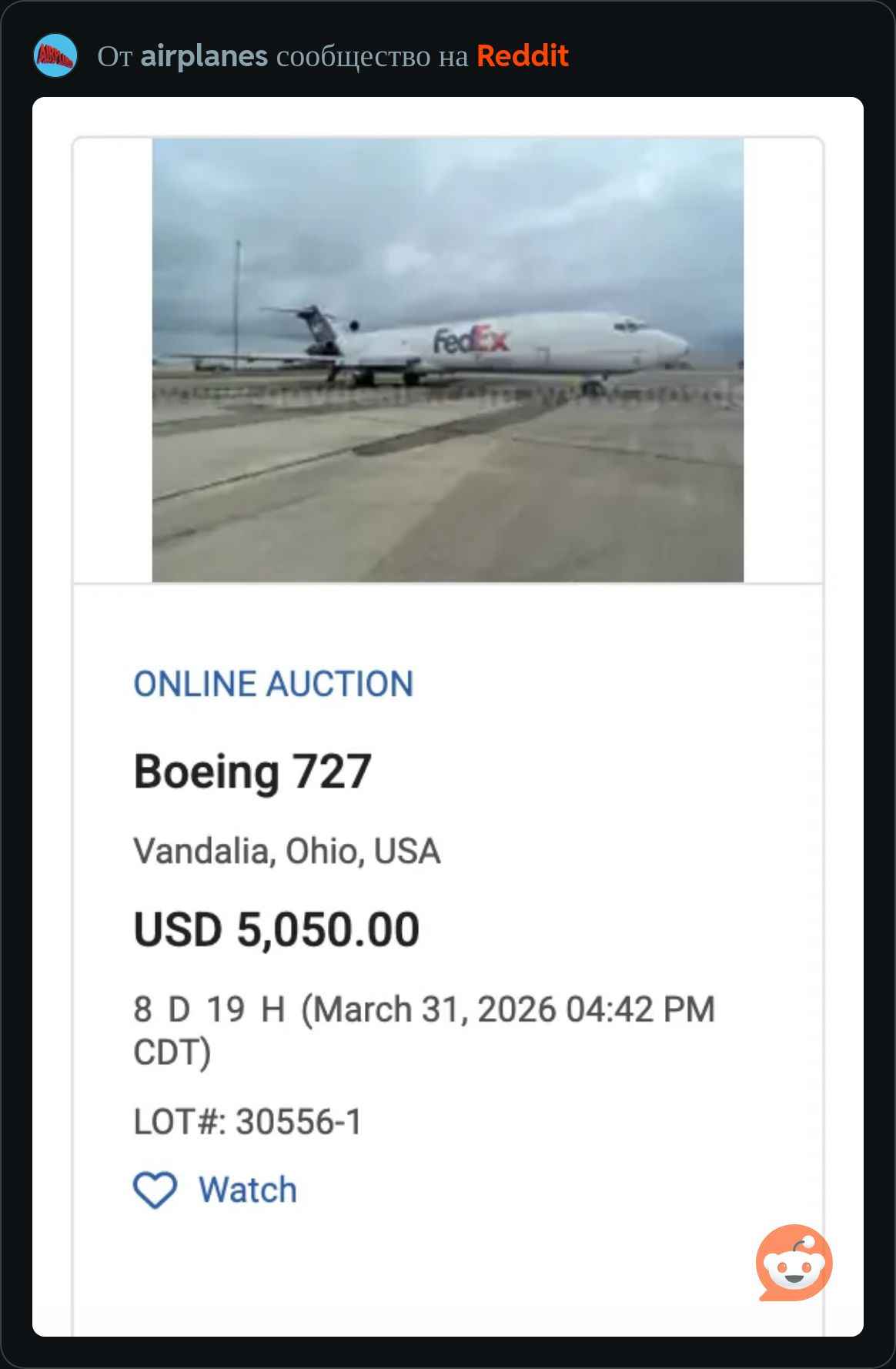Click the concrete tarmac in the photo

pos(446,493)
